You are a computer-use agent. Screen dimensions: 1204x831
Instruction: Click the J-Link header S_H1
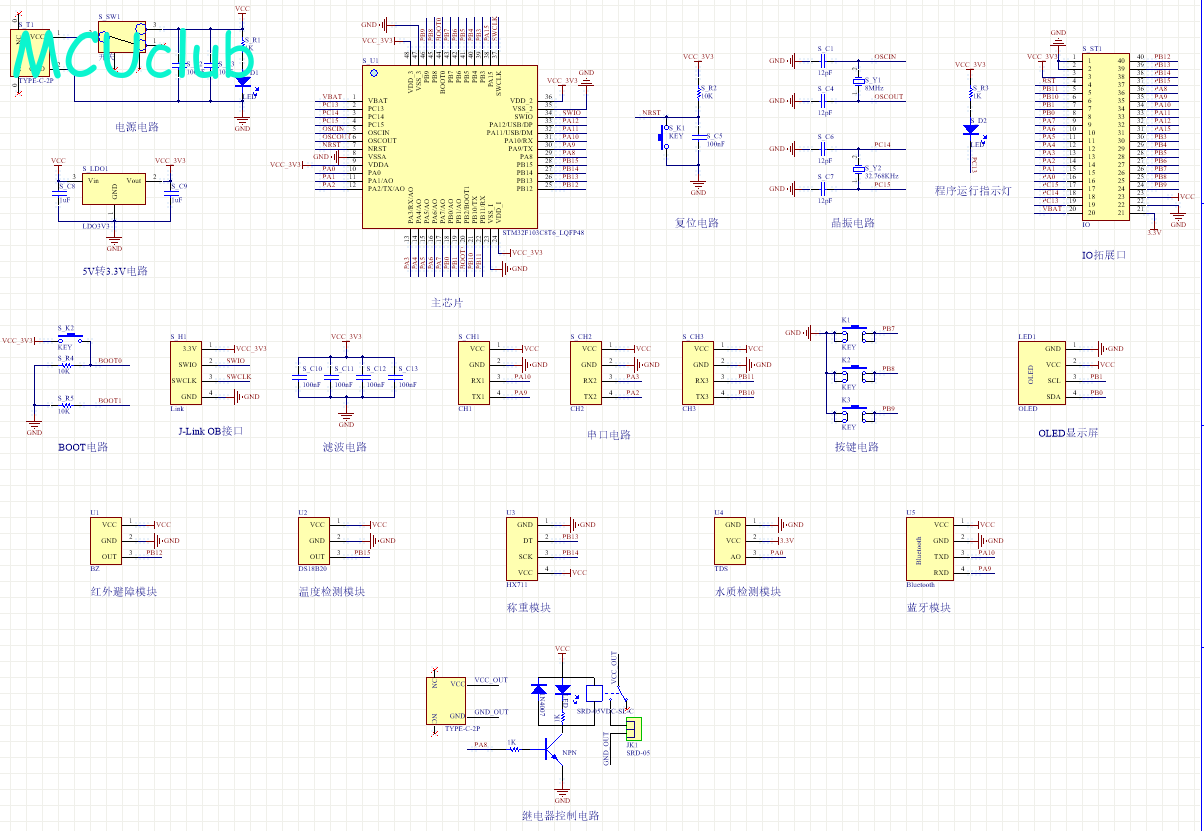(x=186, y=373)
